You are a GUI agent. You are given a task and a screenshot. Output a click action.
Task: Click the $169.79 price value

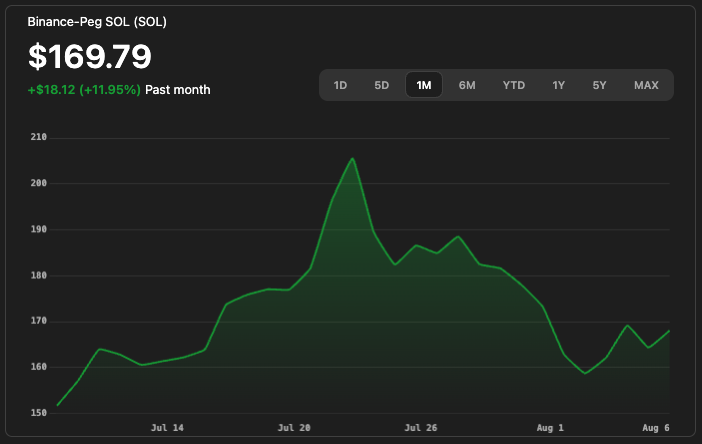pyautogui.click(x=90, y=56)
